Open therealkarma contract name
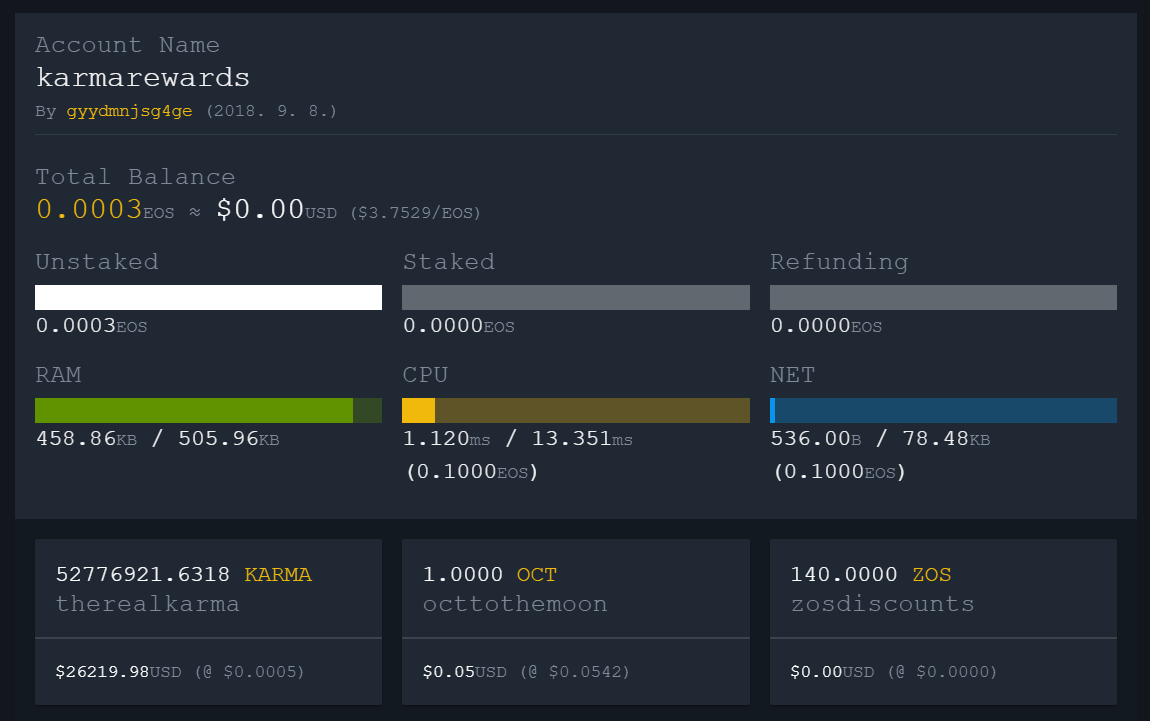This screenshot has height=721, width=1150. (148, 604)
